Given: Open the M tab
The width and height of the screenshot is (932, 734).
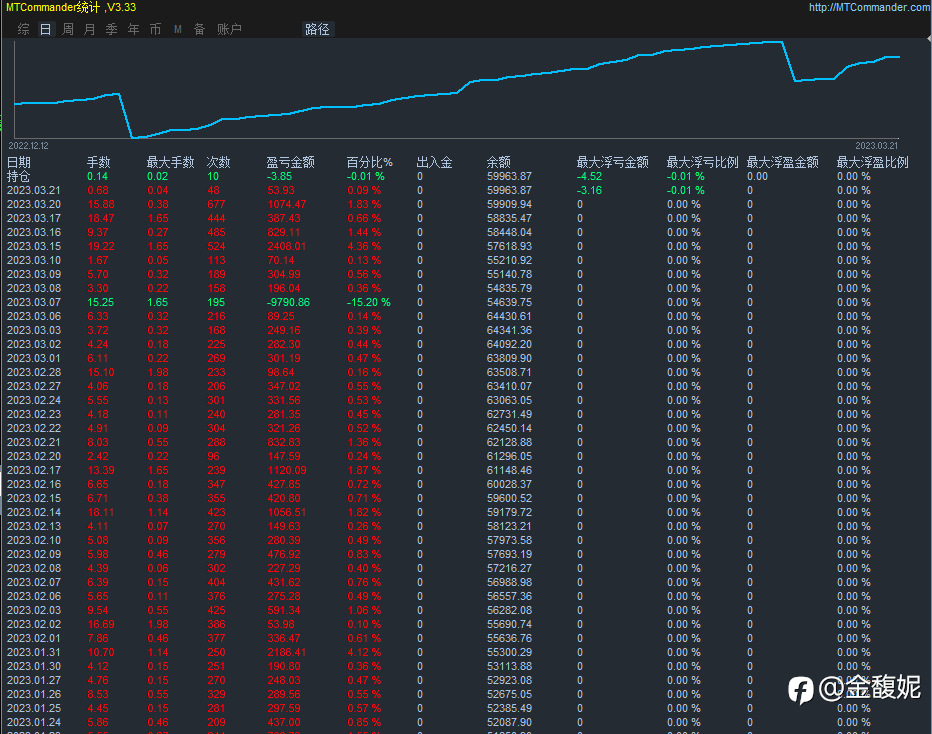Looking at the screenshot, I should point(178,29).
